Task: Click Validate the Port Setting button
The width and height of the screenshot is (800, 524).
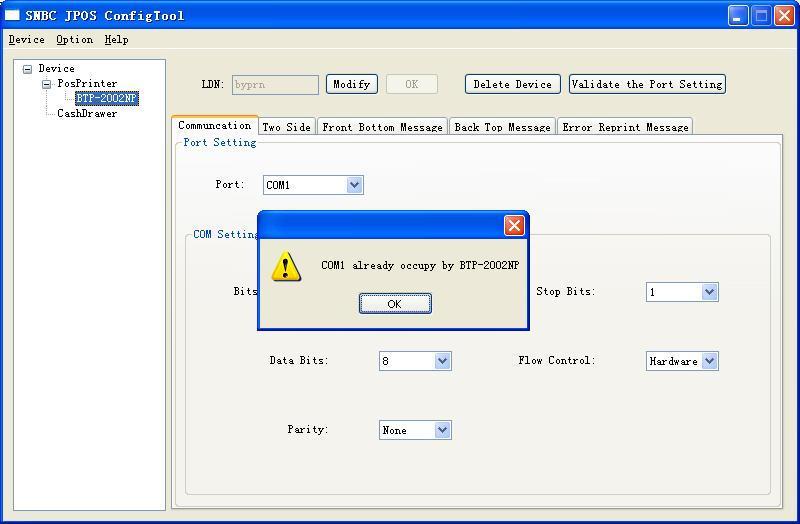Action: [x=647, y=84]
